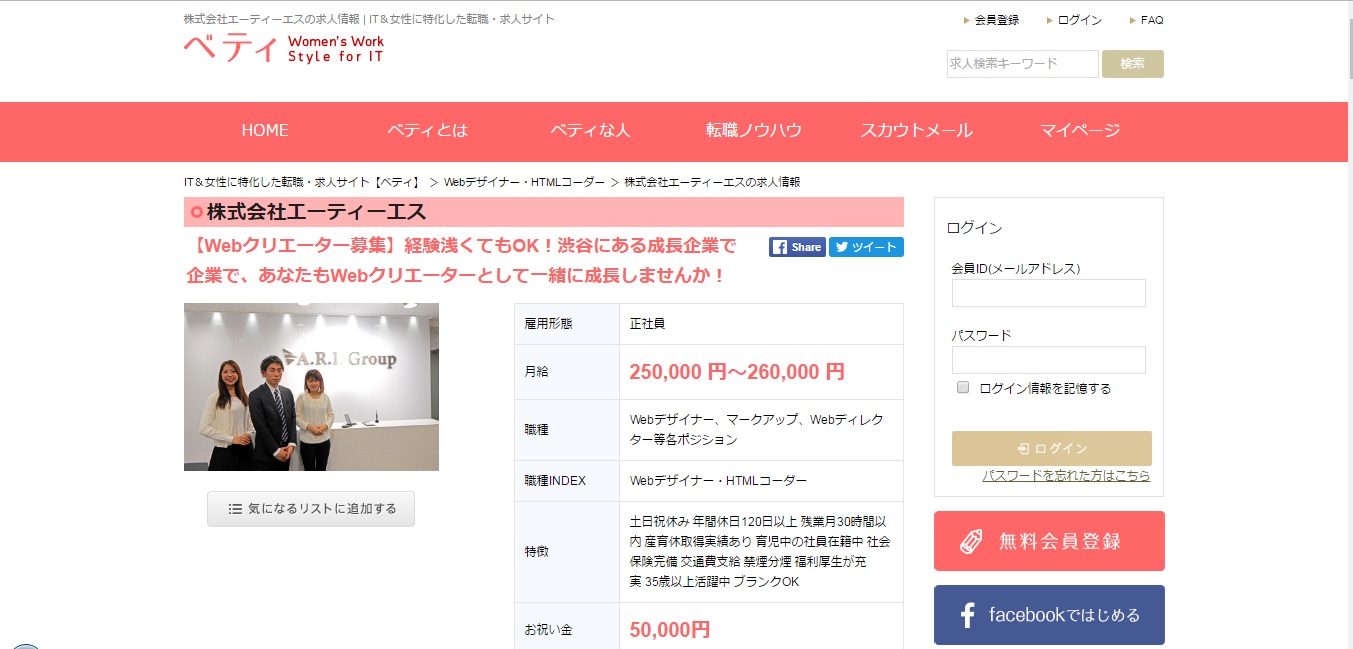Viewport: 1353px width, 649px height.
Task: Share the job on Facebook
Action: [797, 247]
